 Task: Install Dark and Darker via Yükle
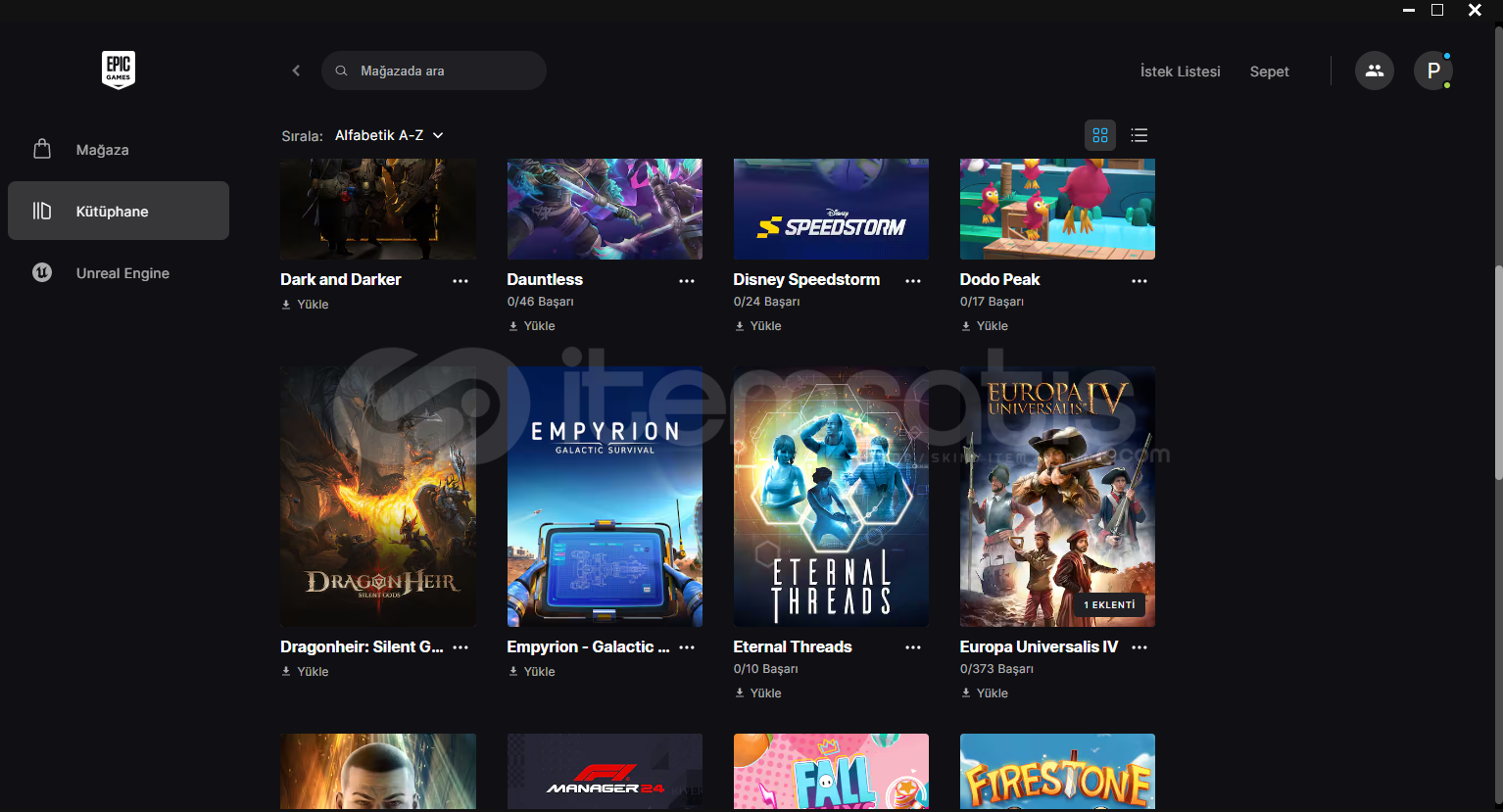point(306,305)
